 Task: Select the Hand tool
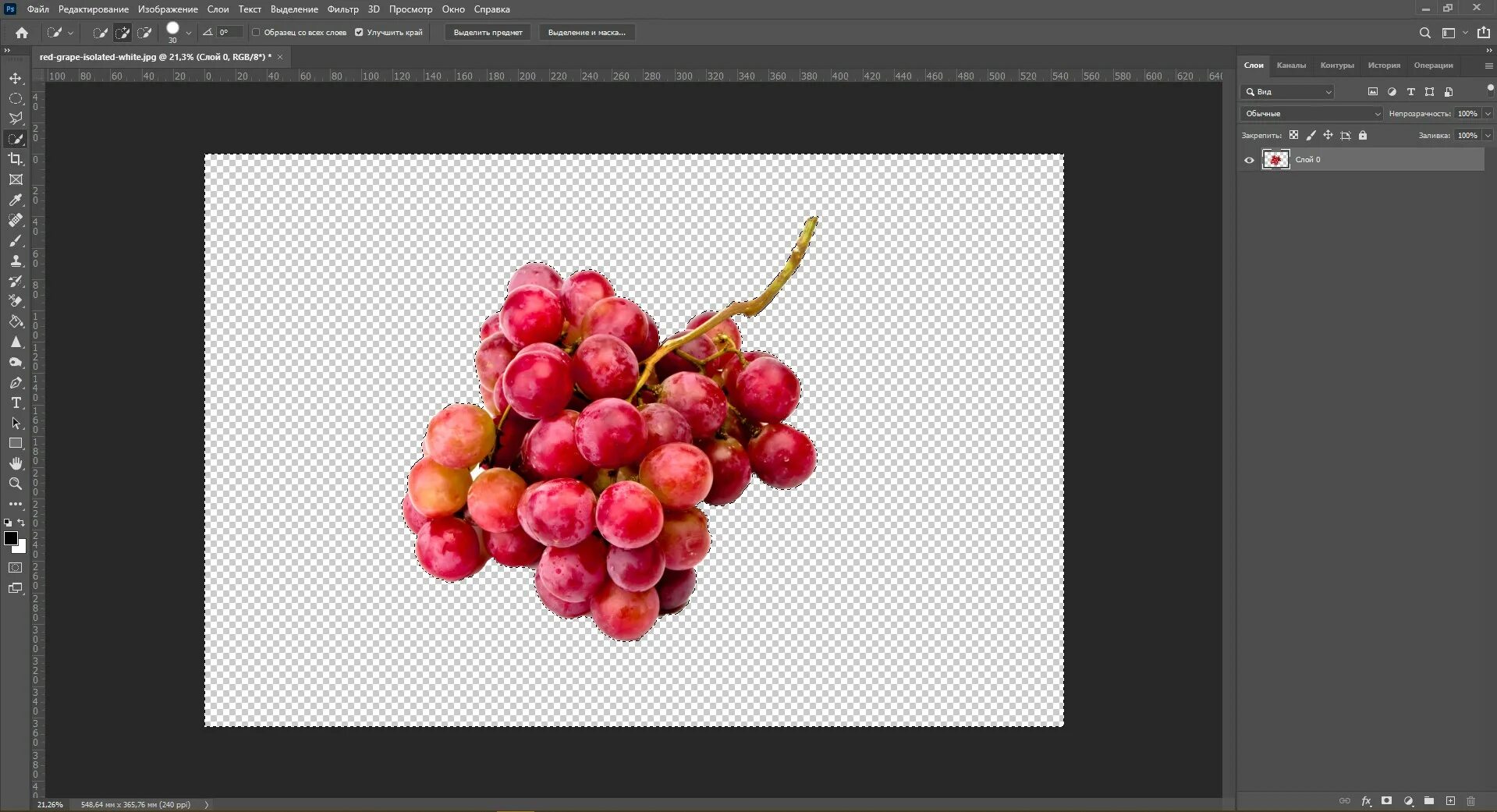pos(16,463)
